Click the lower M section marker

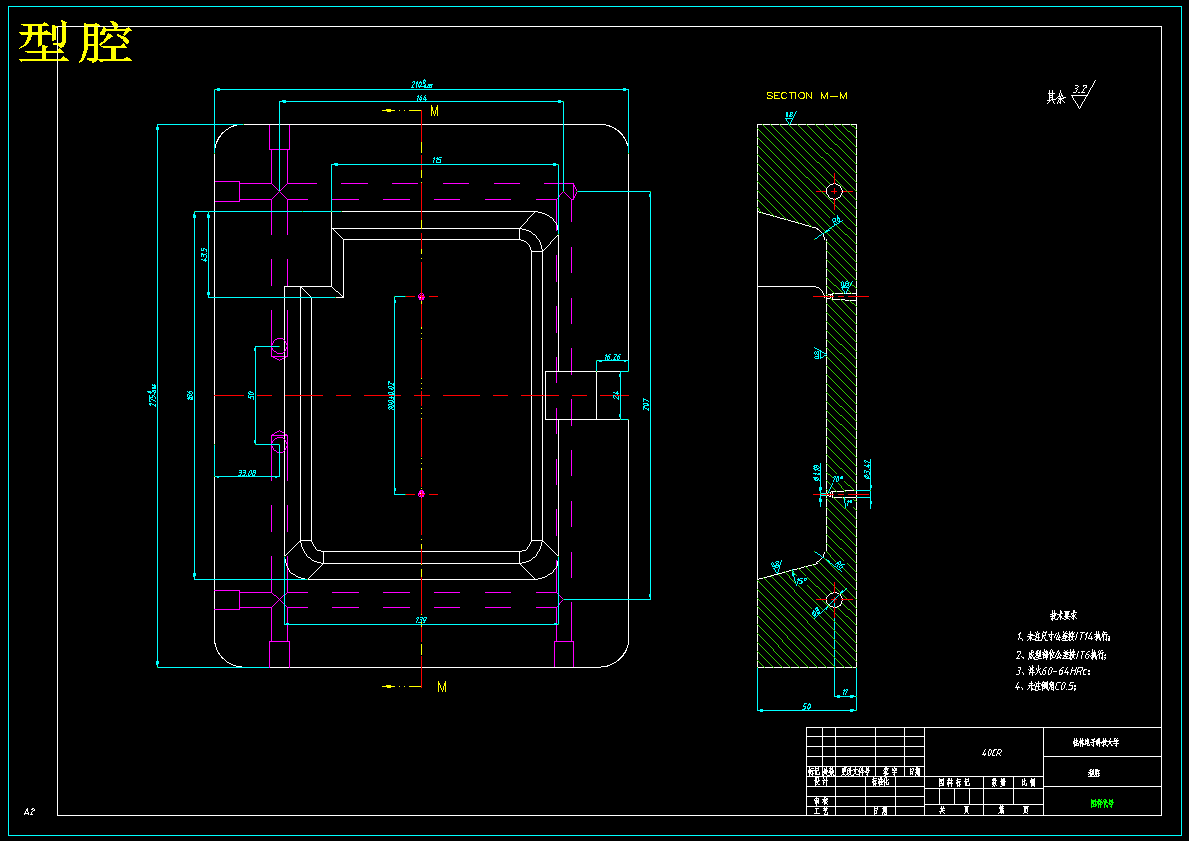[442, 687]
